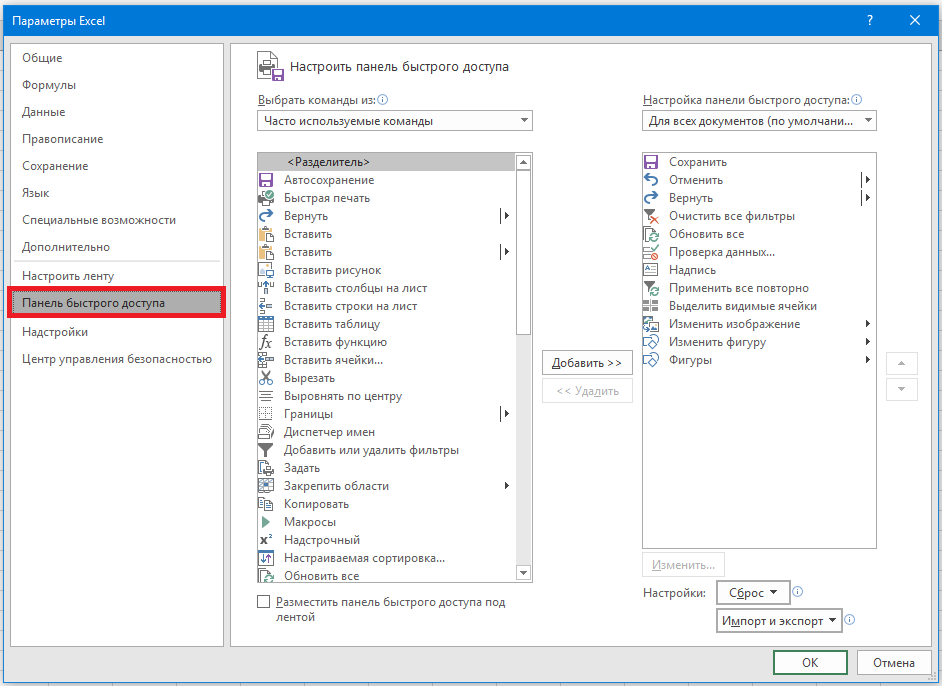This screenshot has width=942, height=686.
Task: Click the Отменить undo icon in right list
Action: coord(651,180)
